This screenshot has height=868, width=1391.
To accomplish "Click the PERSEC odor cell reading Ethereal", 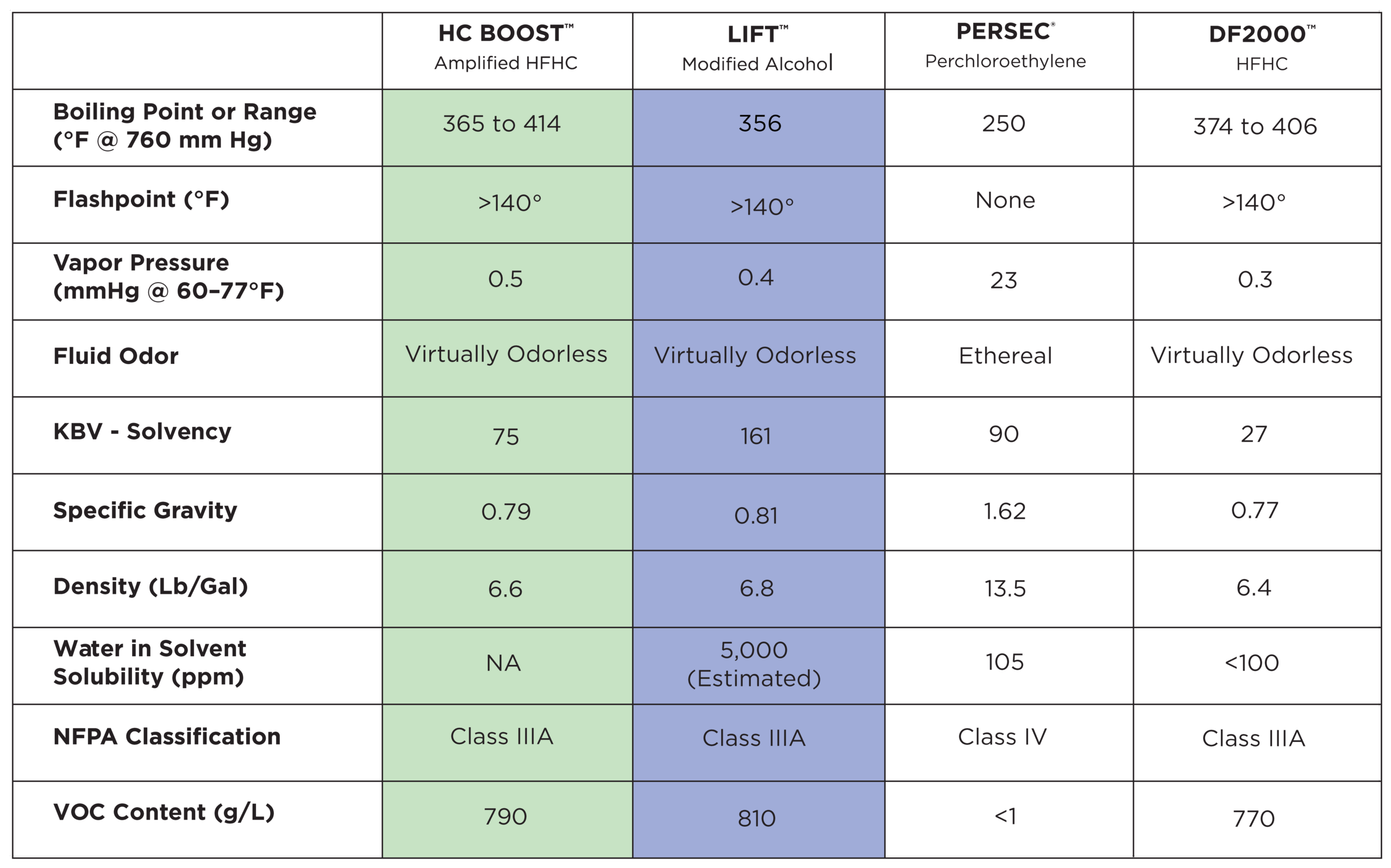I will [x=1005, y=356].
